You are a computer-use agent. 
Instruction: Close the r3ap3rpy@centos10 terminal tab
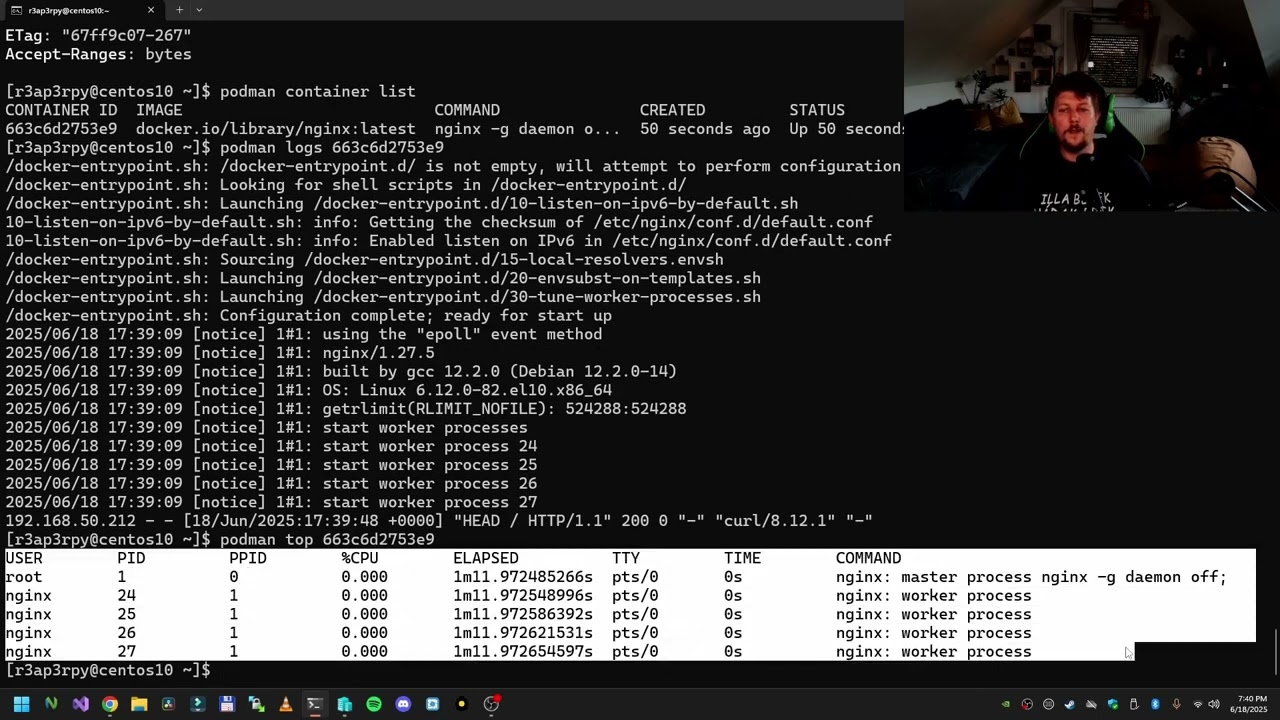pyautogui.click(x=151, y=10)
